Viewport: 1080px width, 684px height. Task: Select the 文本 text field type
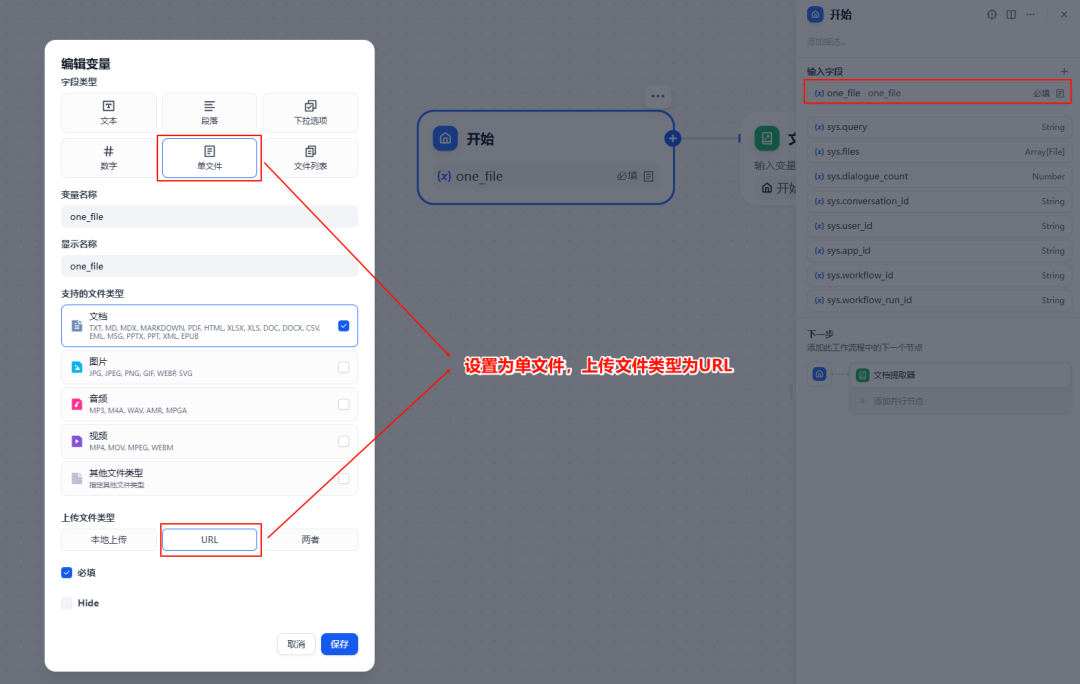tap(109, 112)
